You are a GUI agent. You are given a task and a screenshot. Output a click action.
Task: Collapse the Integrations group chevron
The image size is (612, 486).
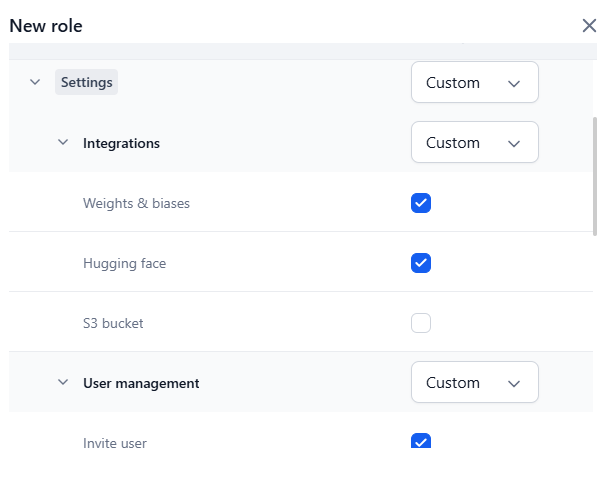(63, 143)
